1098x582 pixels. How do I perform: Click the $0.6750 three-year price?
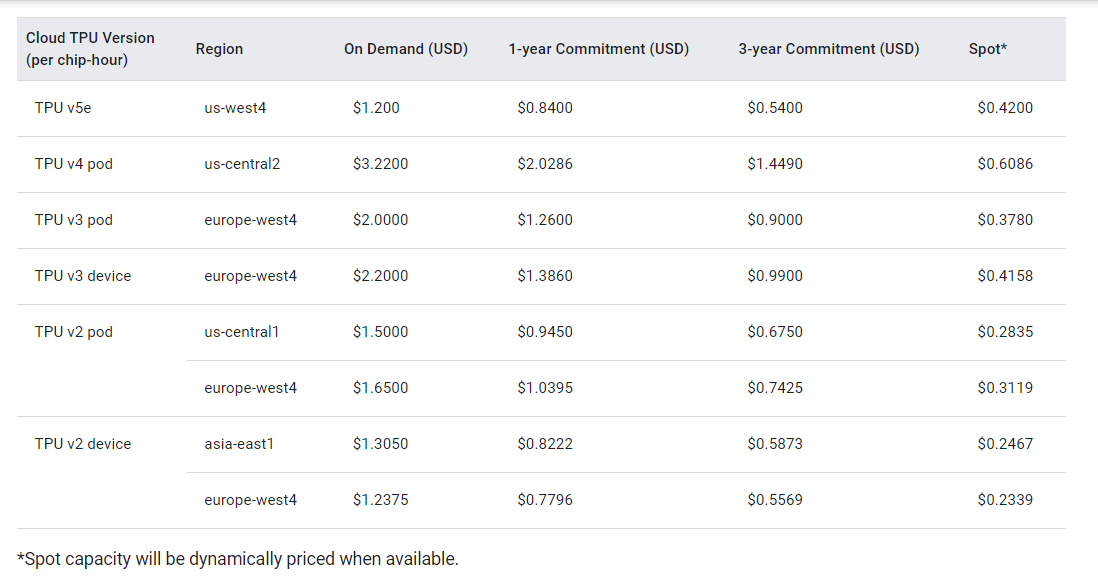(774, 332)
